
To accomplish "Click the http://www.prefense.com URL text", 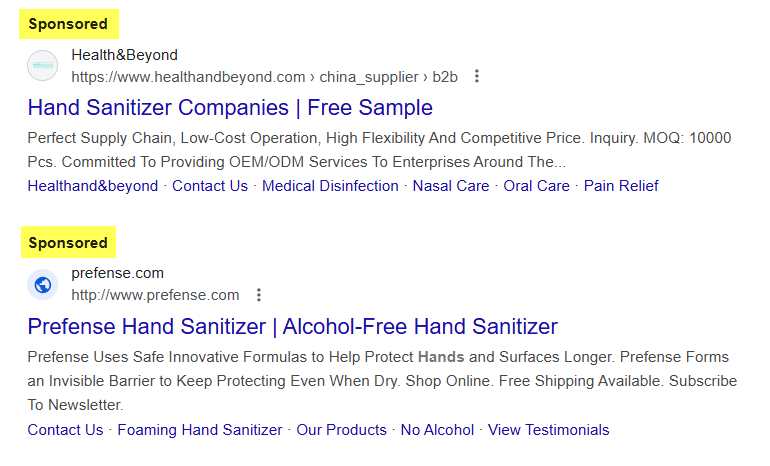I will [155, 295].
